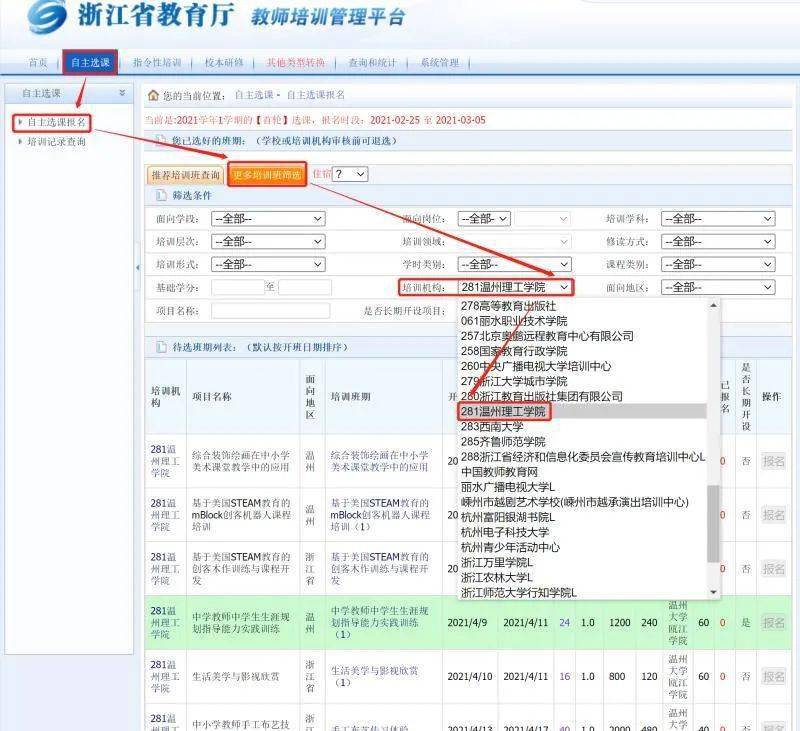
Task: Open the 首页 navigation item
Action: [x=38, y=63]
